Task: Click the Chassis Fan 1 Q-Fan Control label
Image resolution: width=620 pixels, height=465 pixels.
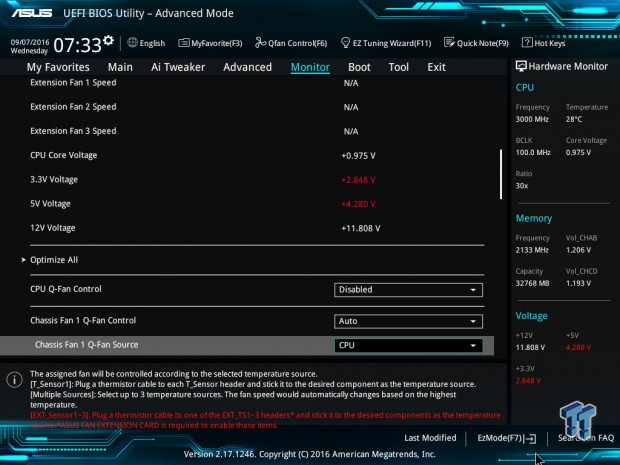Action: pos(83,320)
